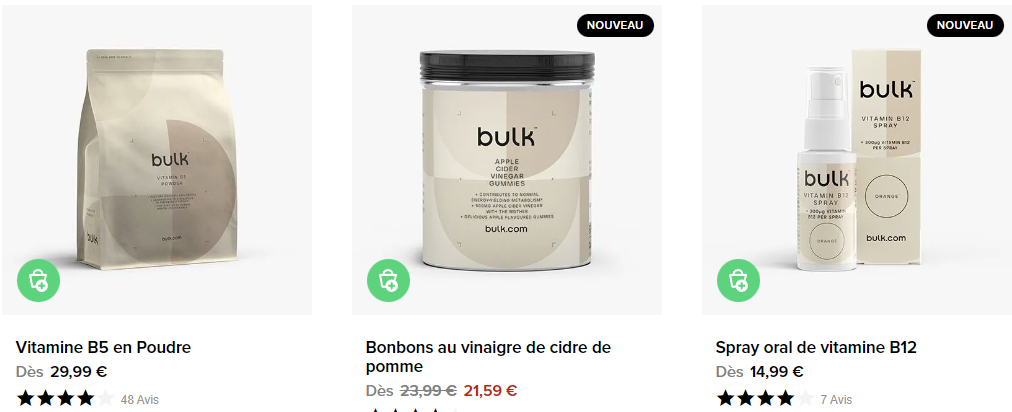Open the Vitamin B5 powder pouch image

pos(155,159)
